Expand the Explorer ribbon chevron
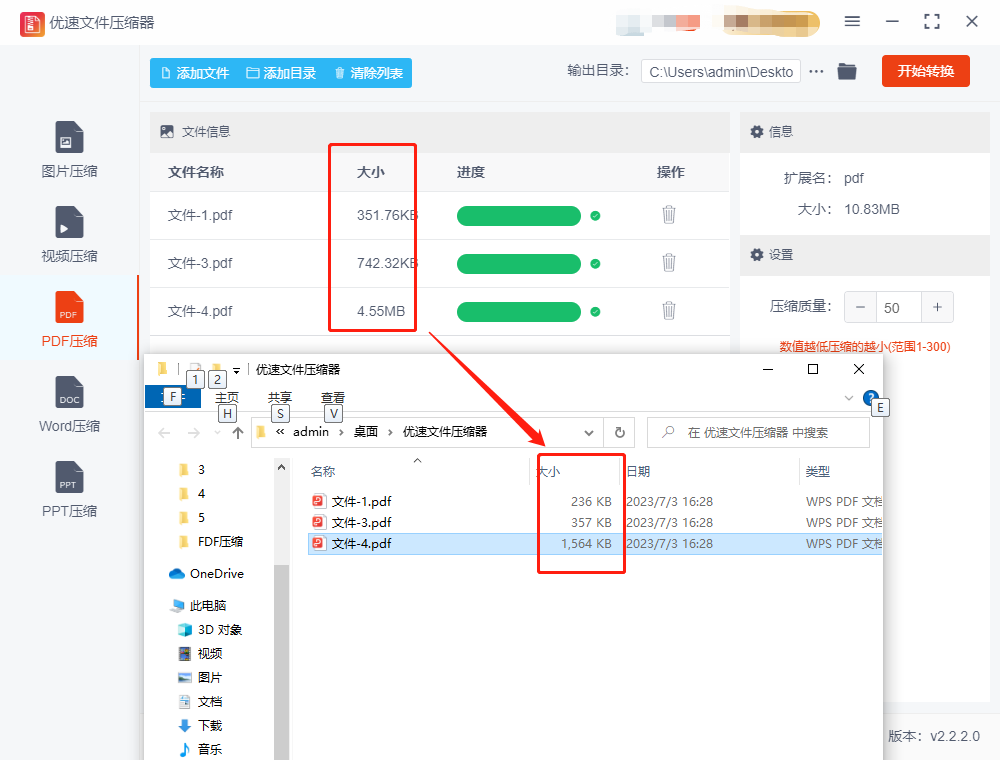This screenshot has height=760, width=1000. pos(849,398)
